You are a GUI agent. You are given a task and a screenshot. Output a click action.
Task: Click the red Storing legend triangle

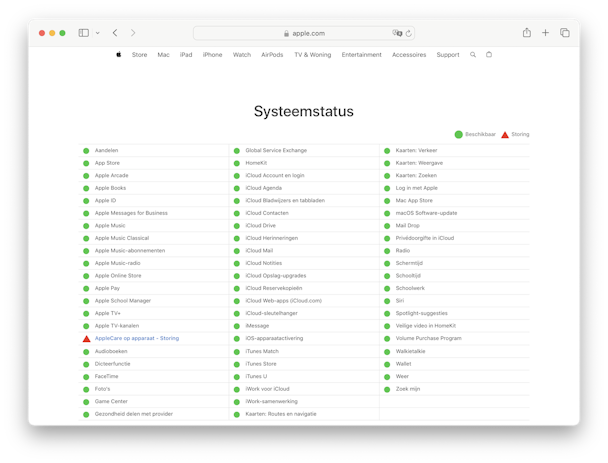tap(505, 135)
